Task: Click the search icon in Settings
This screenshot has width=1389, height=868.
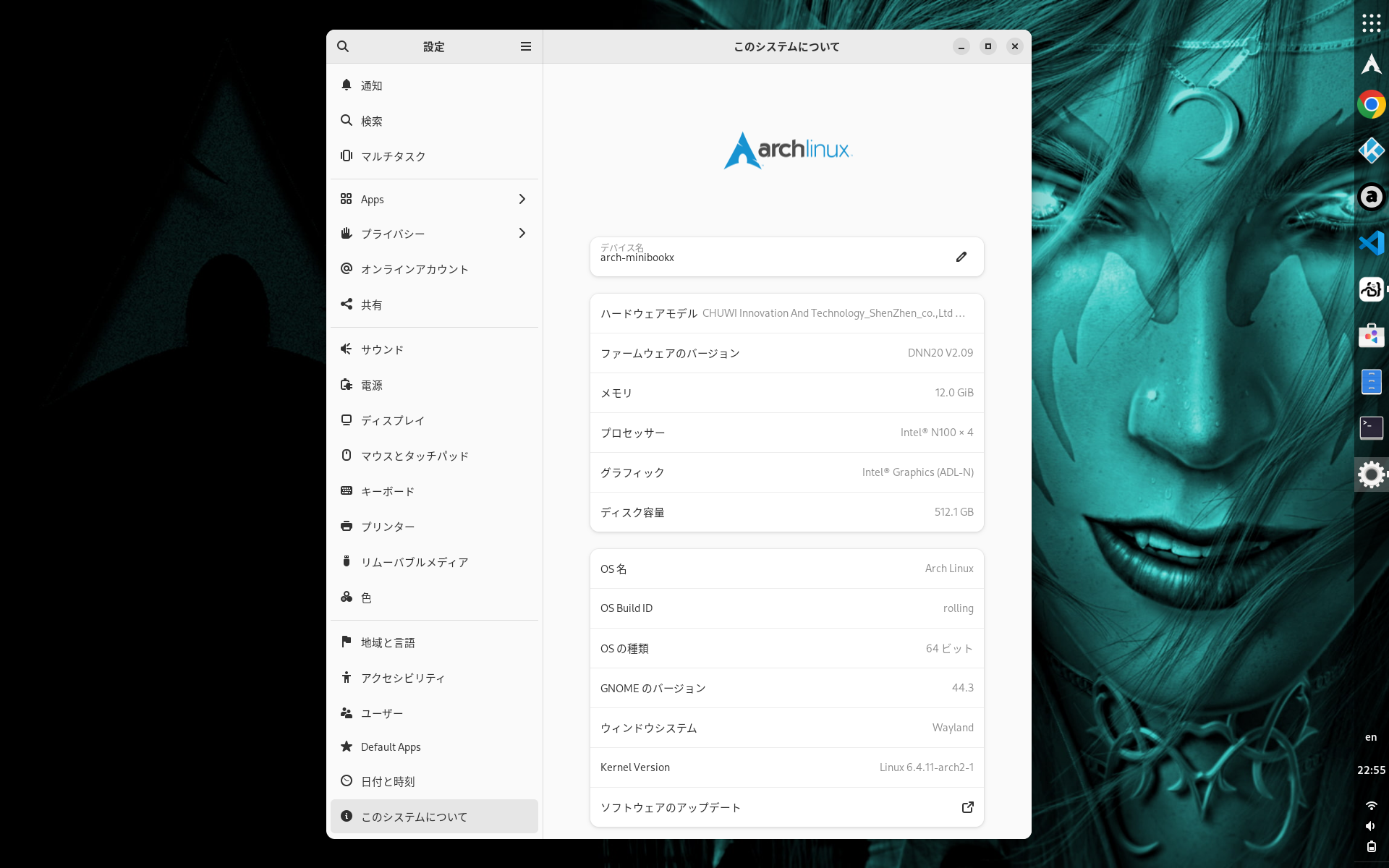Action: [x=343, y=46]
